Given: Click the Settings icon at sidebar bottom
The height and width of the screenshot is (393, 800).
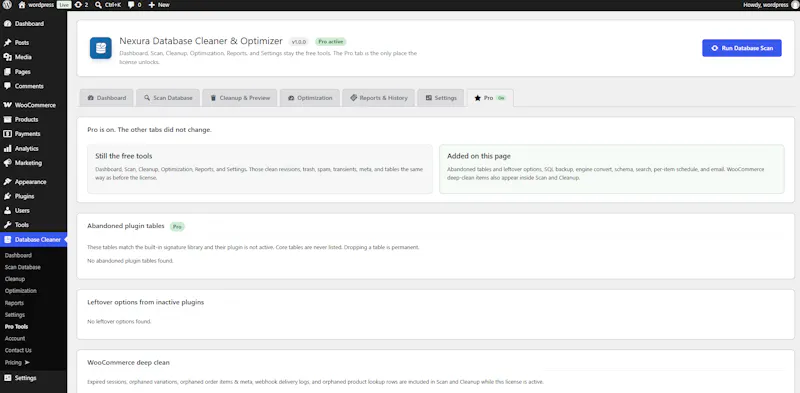Looking at the screenshot, I should click(8, 378).
